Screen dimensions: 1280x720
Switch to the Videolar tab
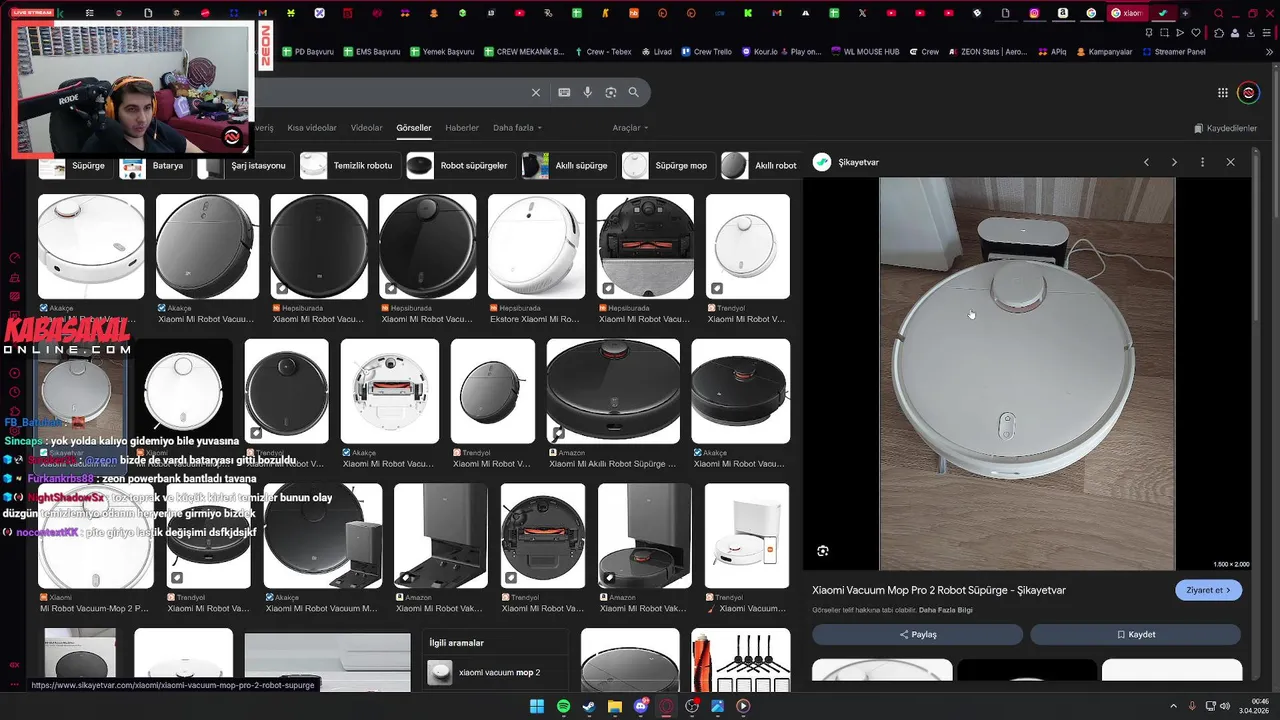pyautogui.click(x=366, y=128)
